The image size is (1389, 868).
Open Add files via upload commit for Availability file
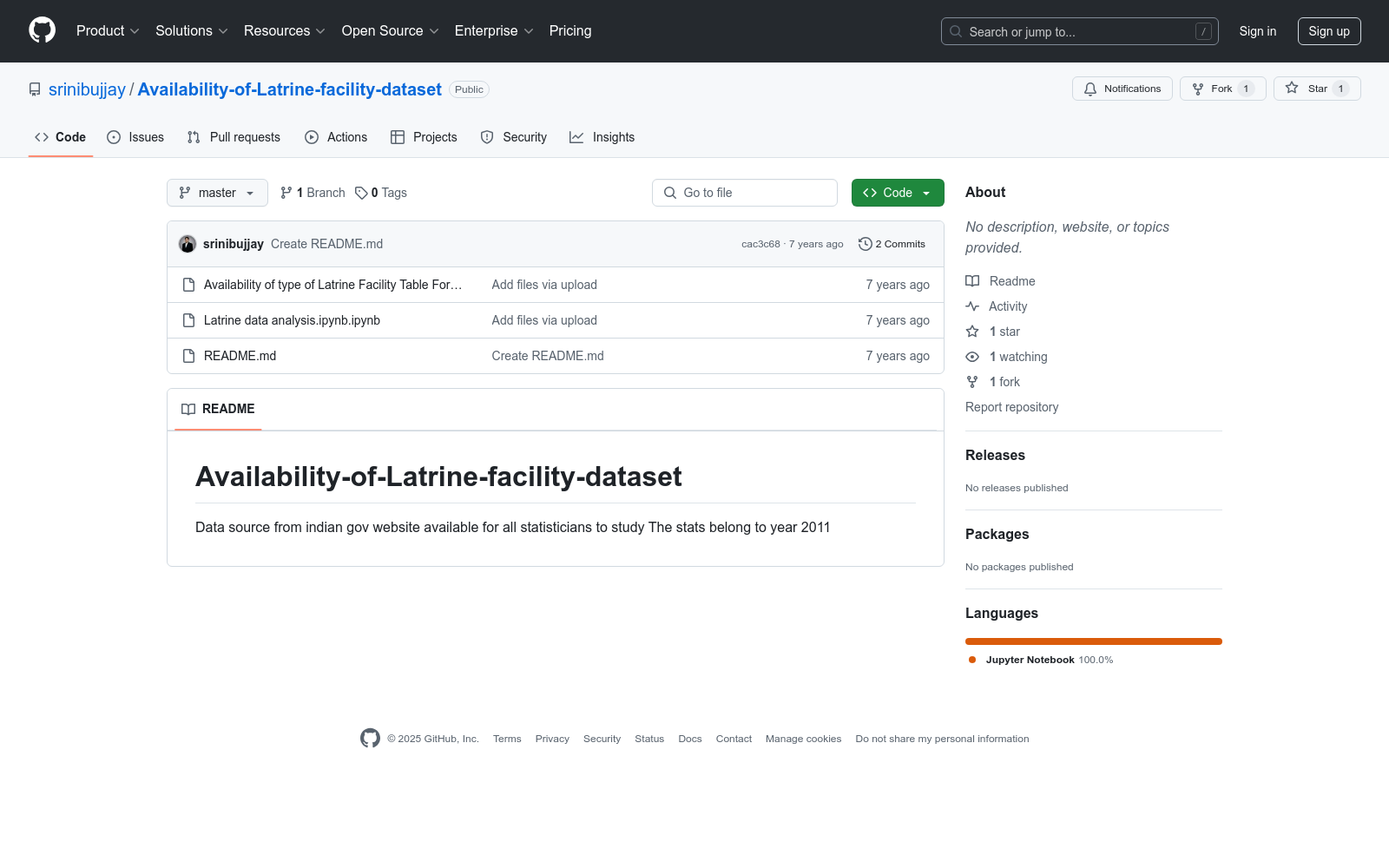coord(544,285)
